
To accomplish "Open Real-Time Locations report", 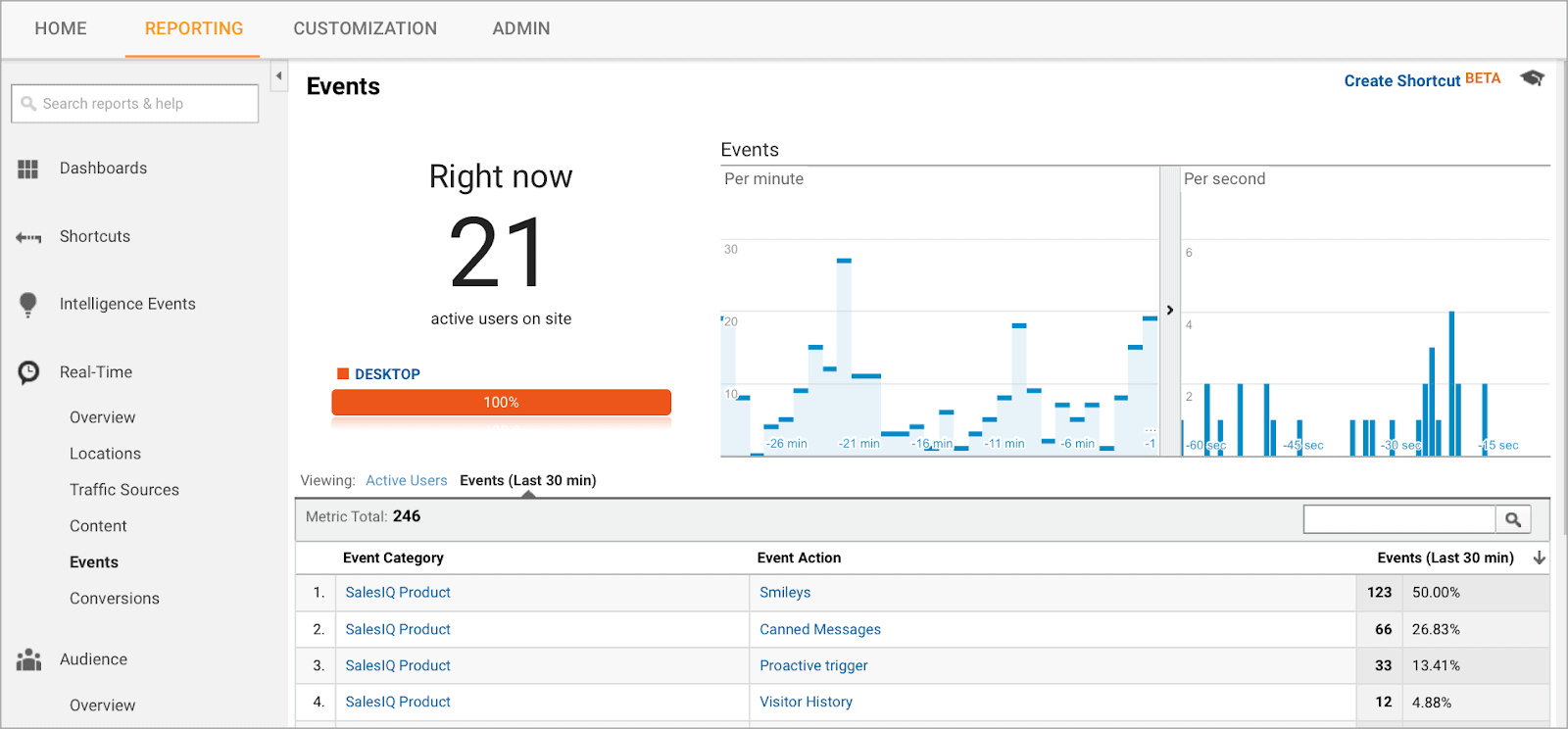I will pyautogui.click(x=105, y=454).
